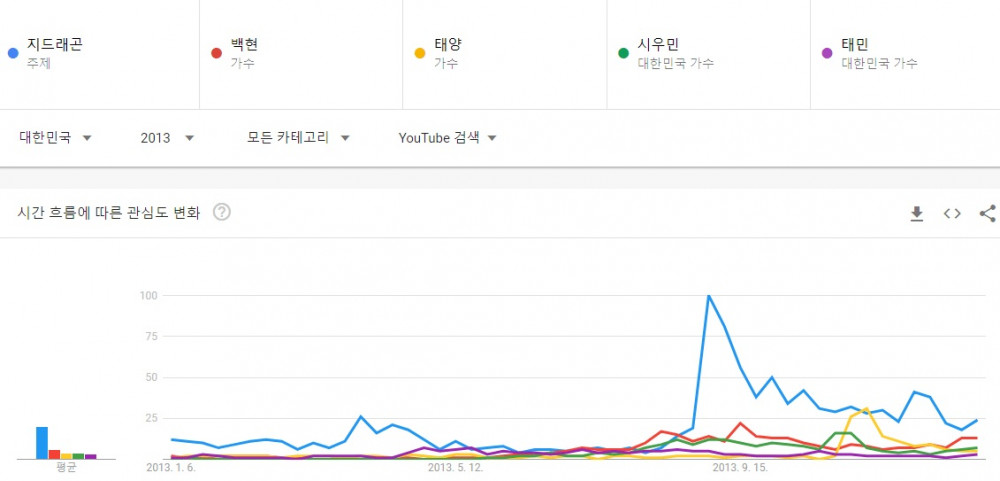This screenshot has width=1000, height=481.
Task: Click the yellow dot beside 태양
Action: click(x=420, y=53)
